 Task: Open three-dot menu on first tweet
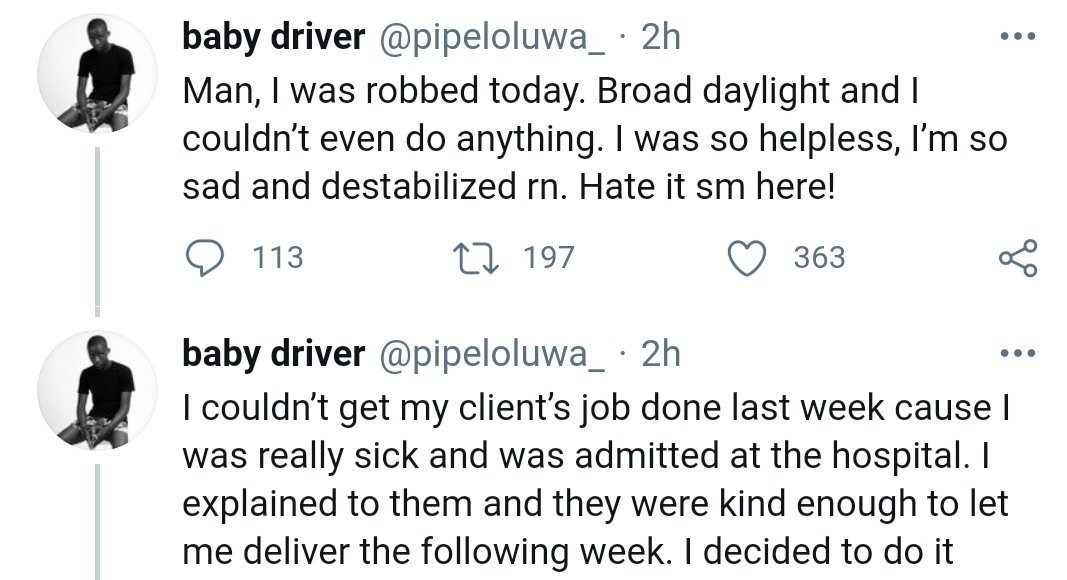(x=1019, y=38)
